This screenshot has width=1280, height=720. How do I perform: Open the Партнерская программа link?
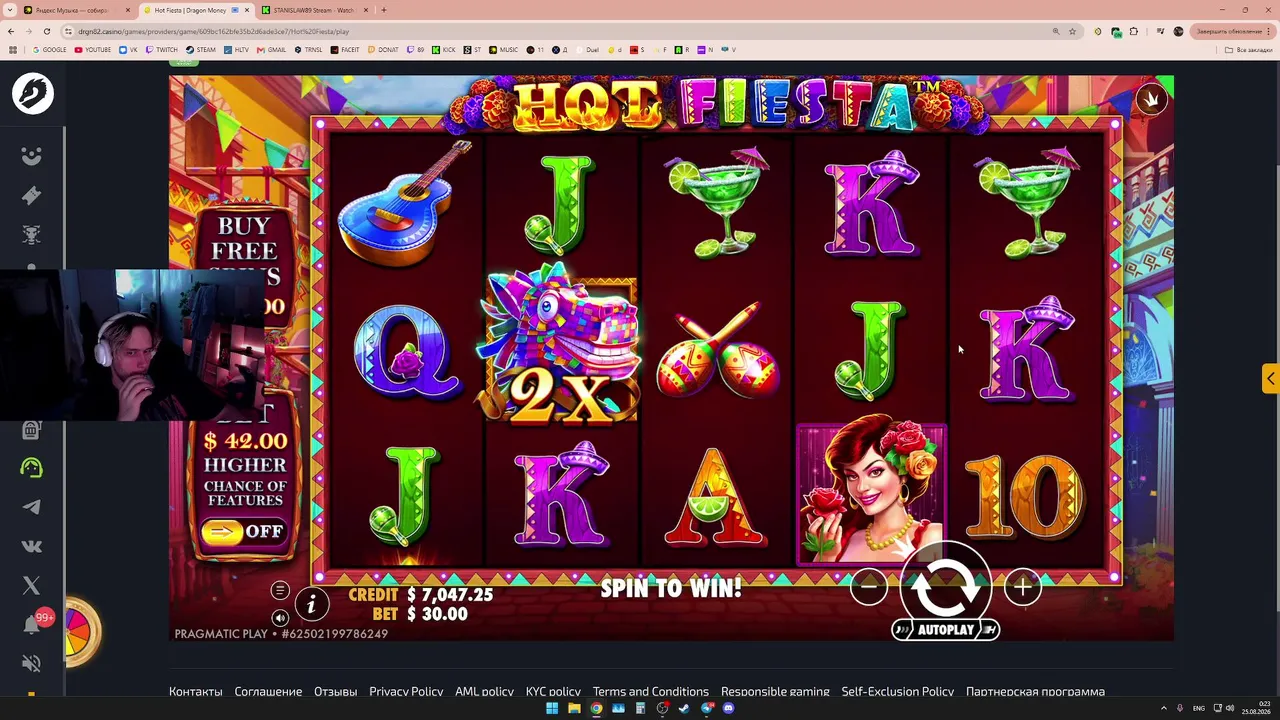1035,691
